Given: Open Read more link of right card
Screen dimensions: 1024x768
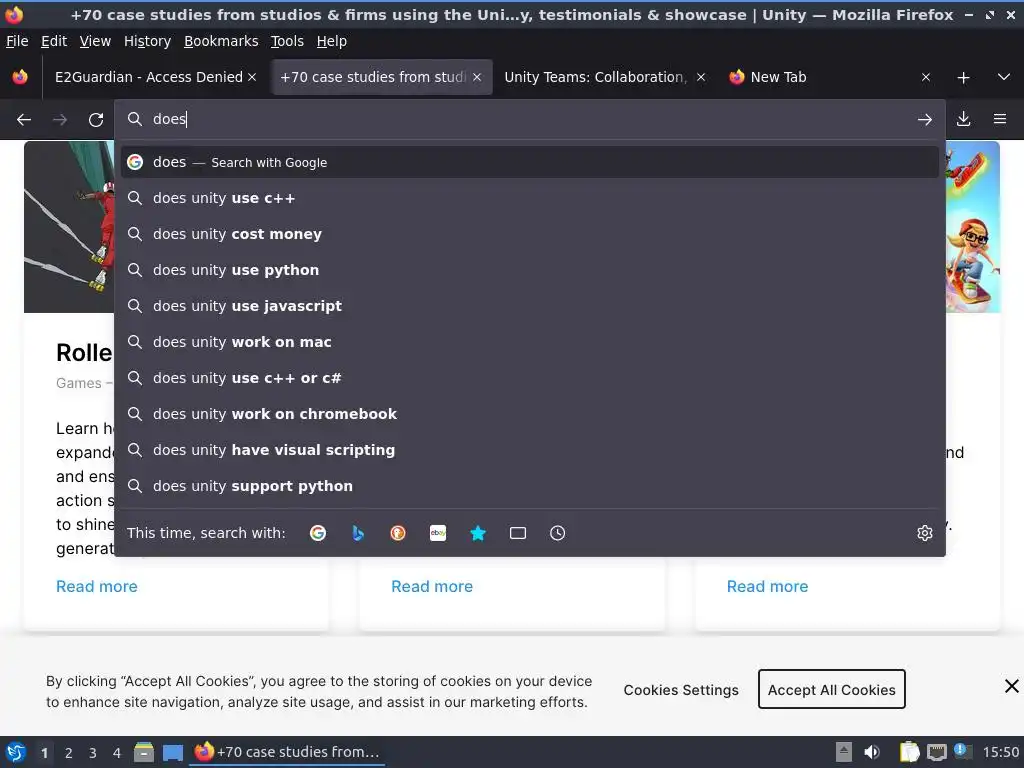Looking at the screenshot, I should tap(767, 586).
